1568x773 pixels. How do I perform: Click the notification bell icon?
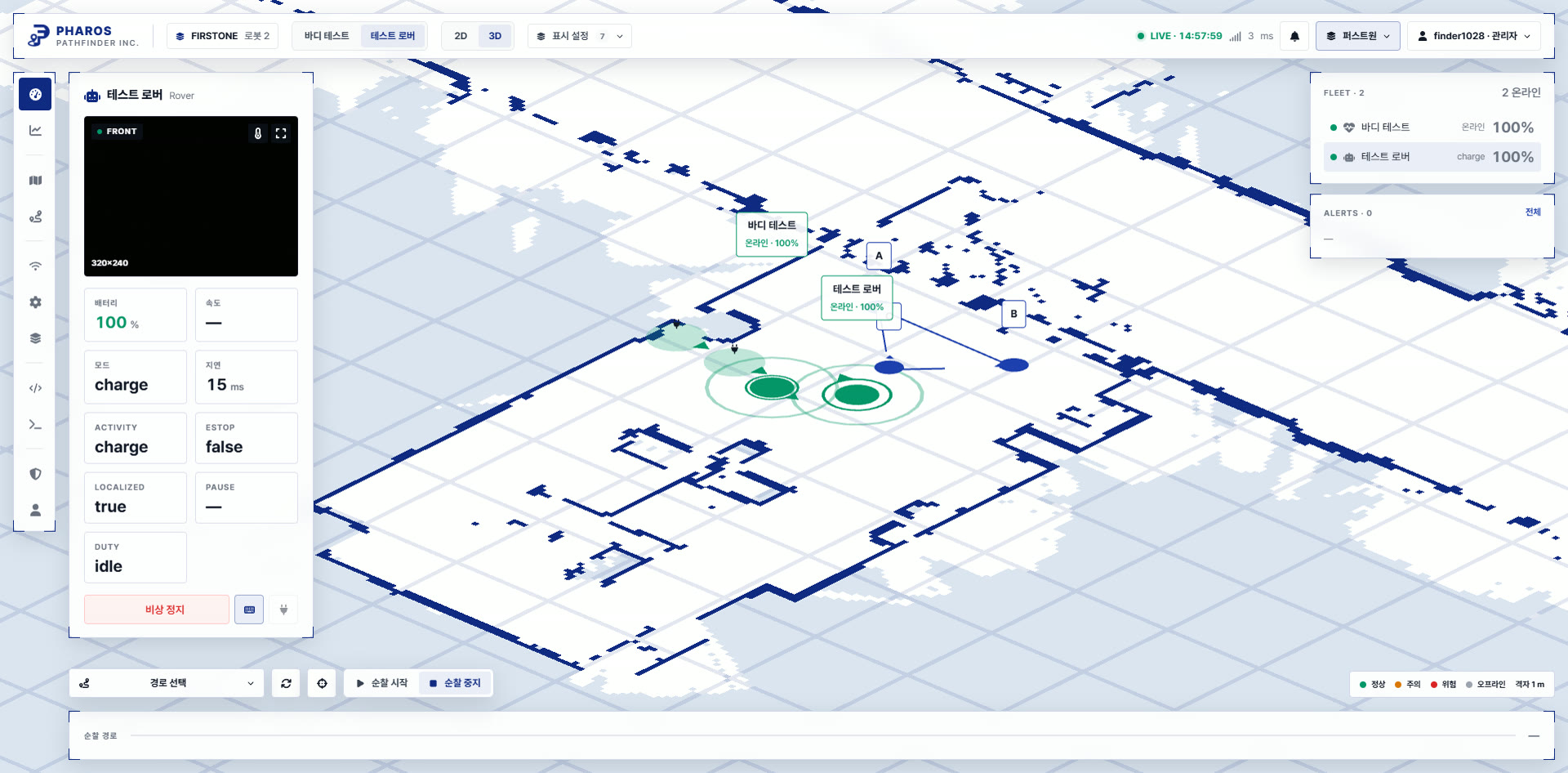tap(1294, 36)
